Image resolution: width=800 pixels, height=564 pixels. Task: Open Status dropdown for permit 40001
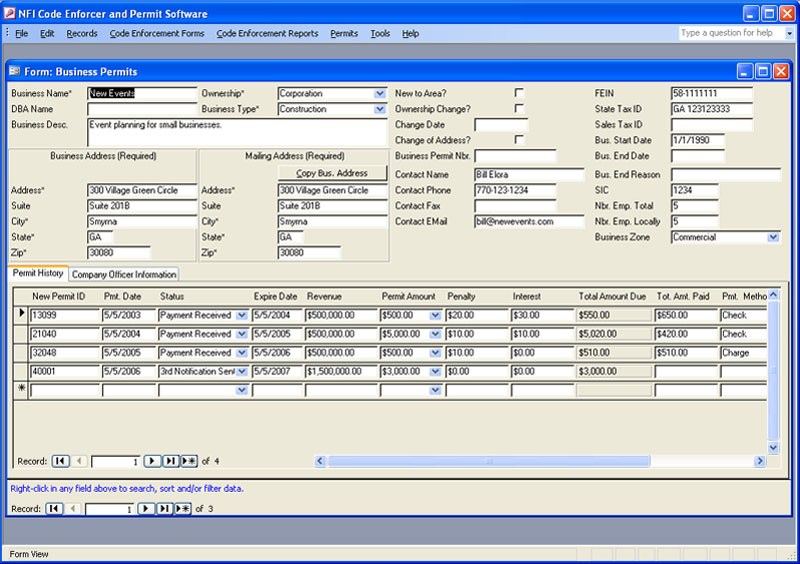pyautogui.click(x=242, y=372)
